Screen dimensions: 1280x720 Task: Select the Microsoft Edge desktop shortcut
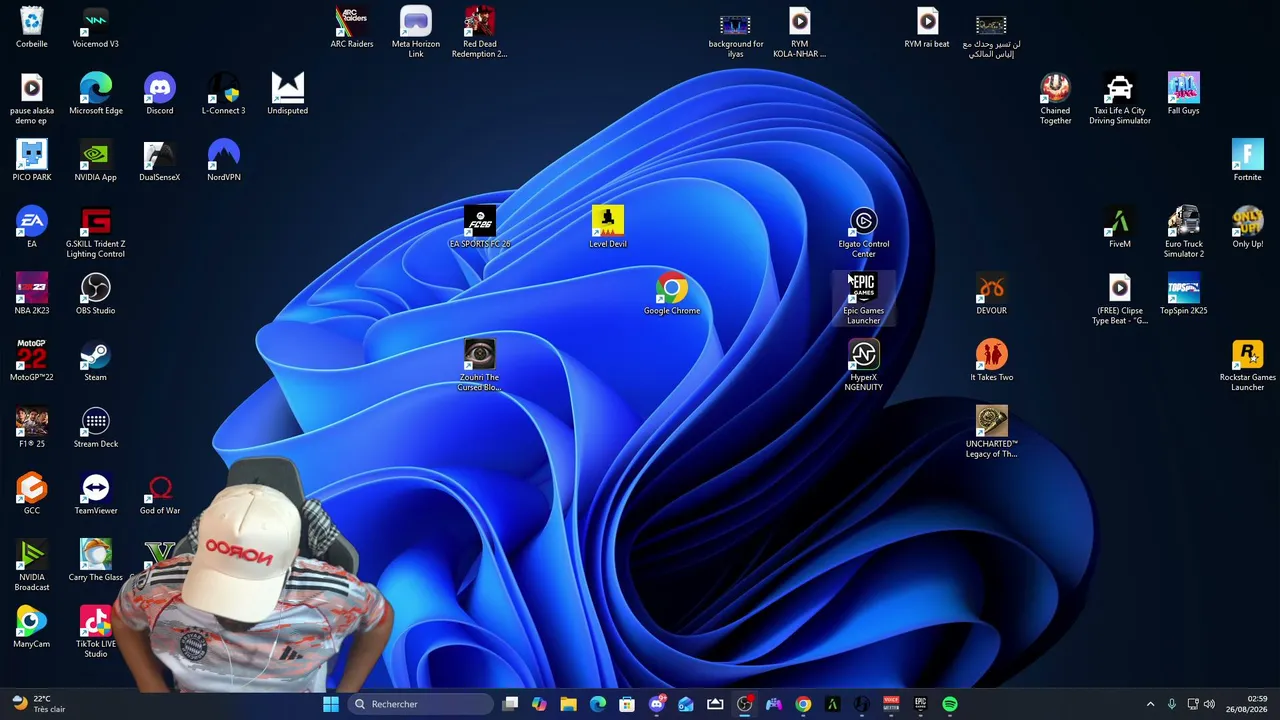coord(96,95)
